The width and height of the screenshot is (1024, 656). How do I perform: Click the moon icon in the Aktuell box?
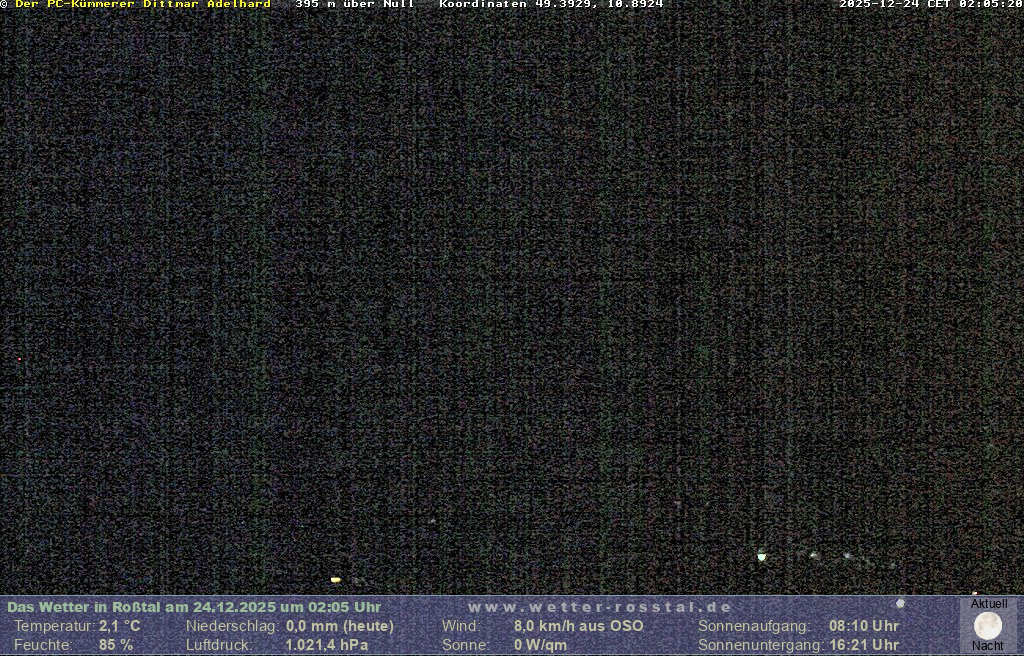click(x=988, y=626)
